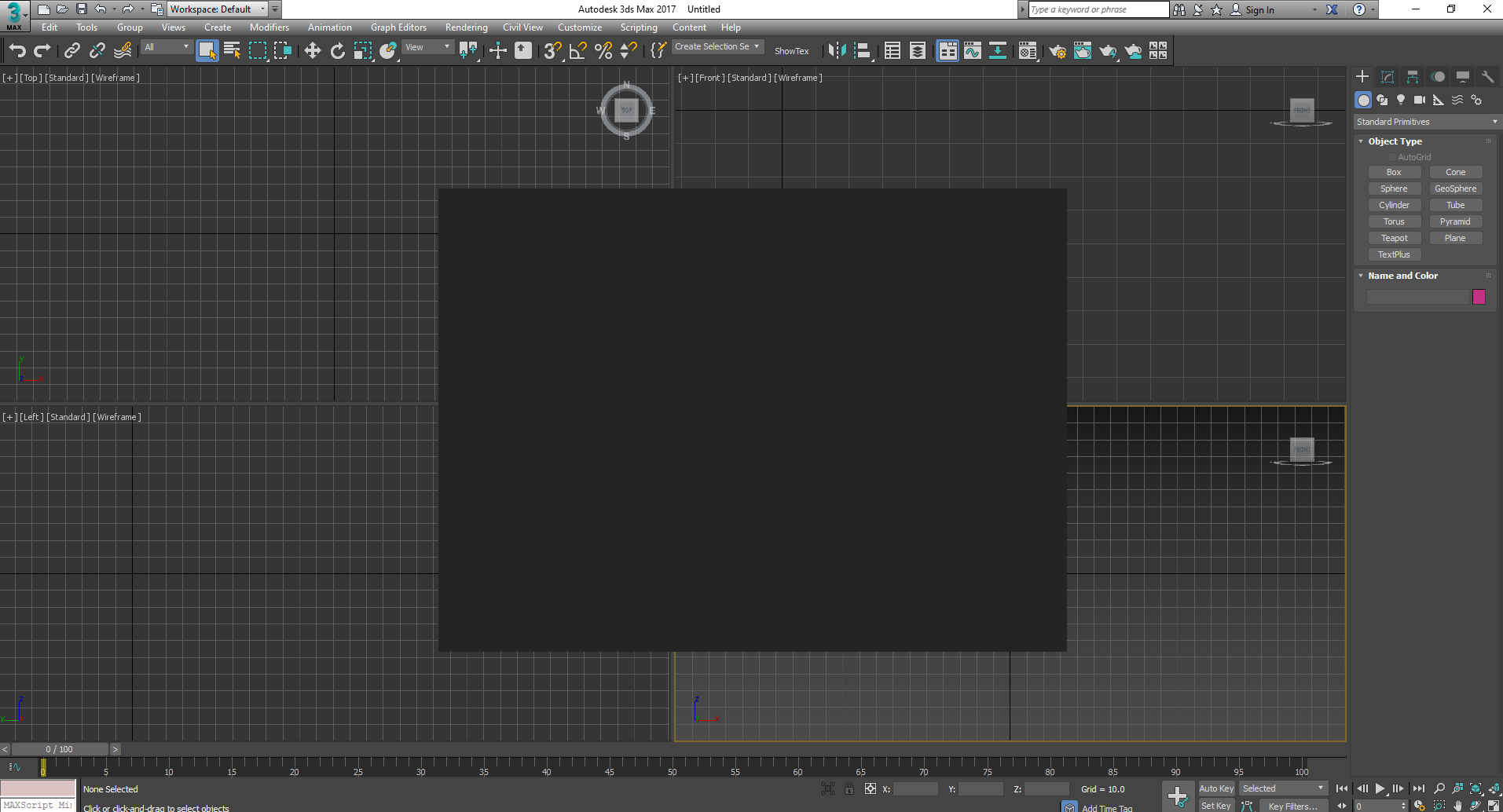Click the Select and Link chain icon
The height and width of the screenshot is (812, 1503).
click(x=71, y=51)
